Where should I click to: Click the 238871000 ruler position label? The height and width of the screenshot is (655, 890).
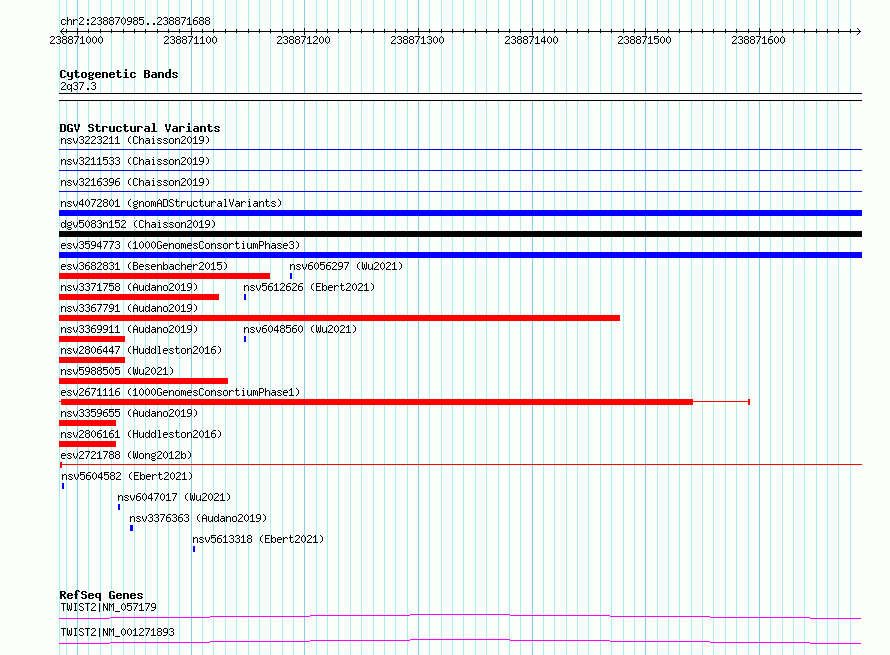77,40
